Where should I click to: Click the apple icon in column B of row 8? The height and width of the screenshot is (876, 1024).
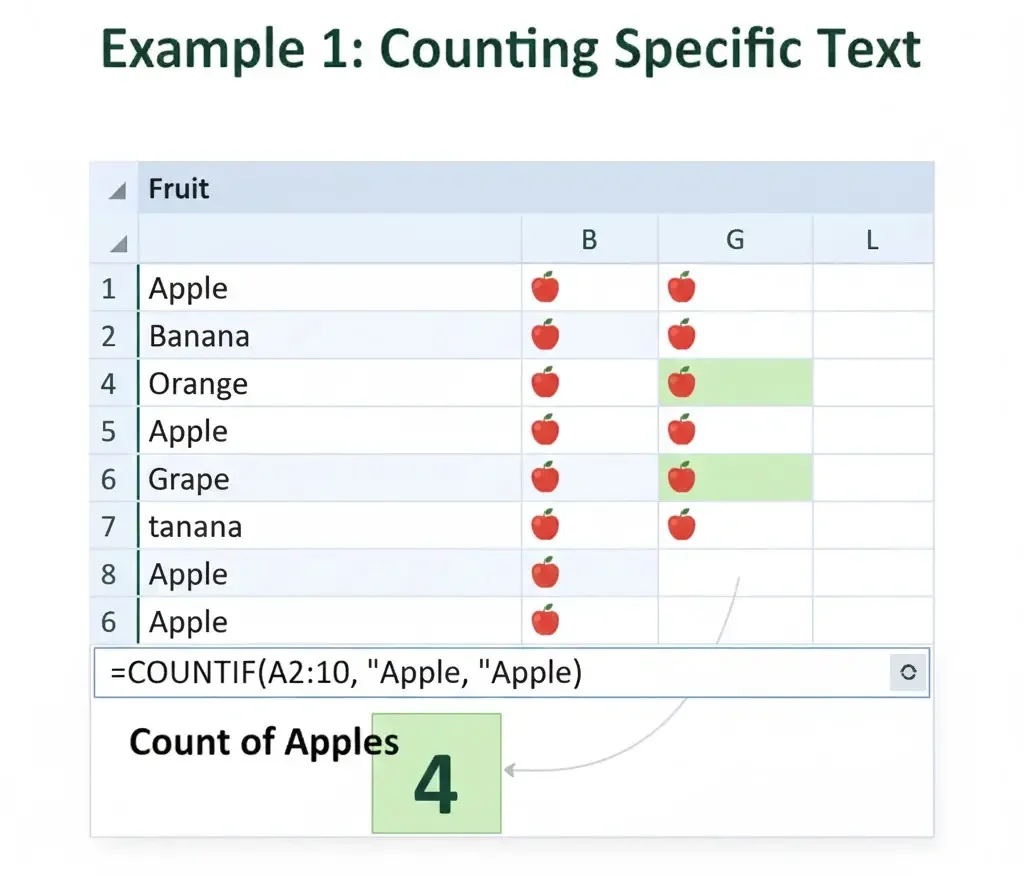point(545,573)
